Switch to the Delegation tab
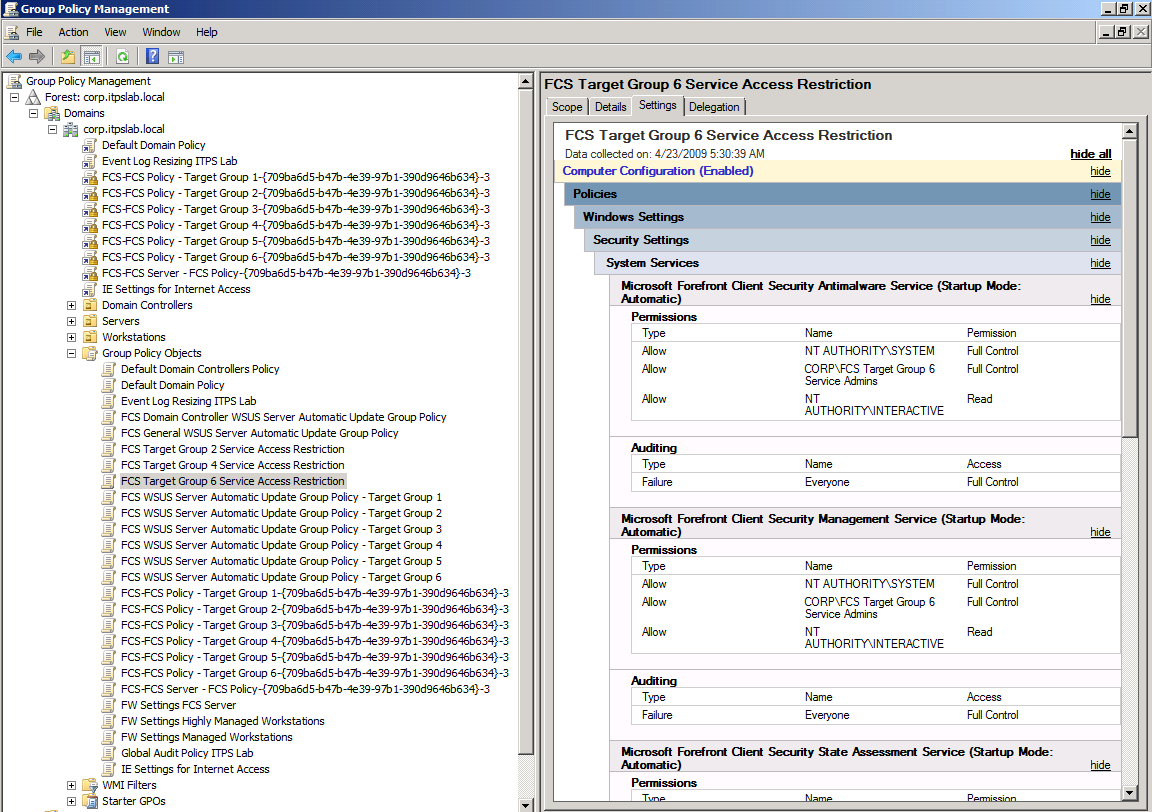Image resolution: width=1152 pixels, height=812 pixels. pyautogui.click(x=714, y=107)
